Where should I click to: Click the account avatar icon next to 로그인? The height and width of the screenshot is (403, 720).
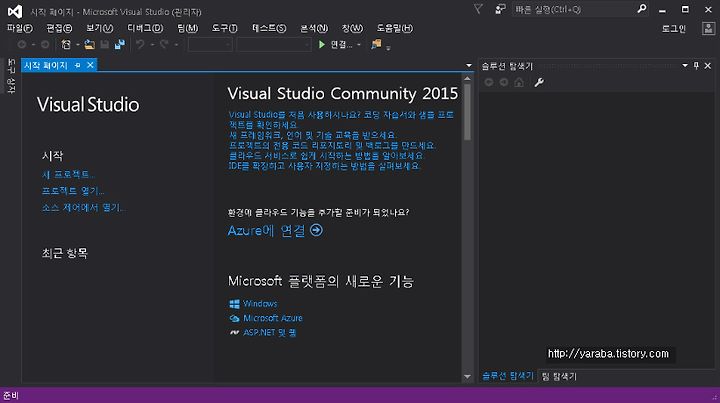pos(708,28)
